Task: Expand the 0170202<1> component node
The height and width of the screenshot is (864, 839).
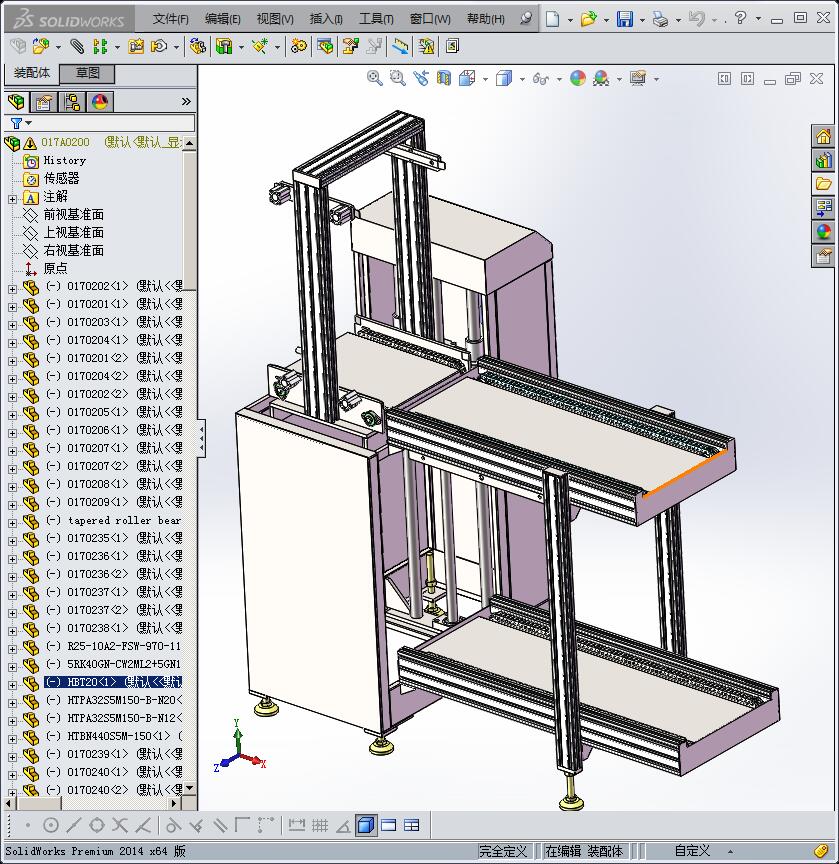Action: pyautogui.click(x=12, y=287)
